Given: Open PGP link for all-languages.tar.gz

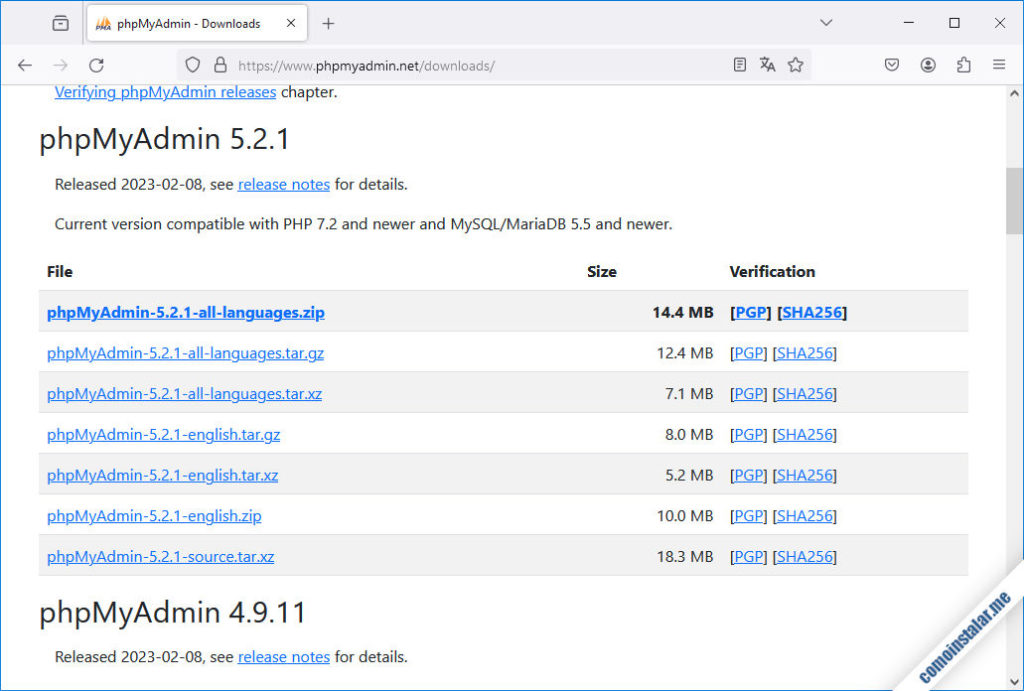Looking at the screenshot, I should 748,353.
